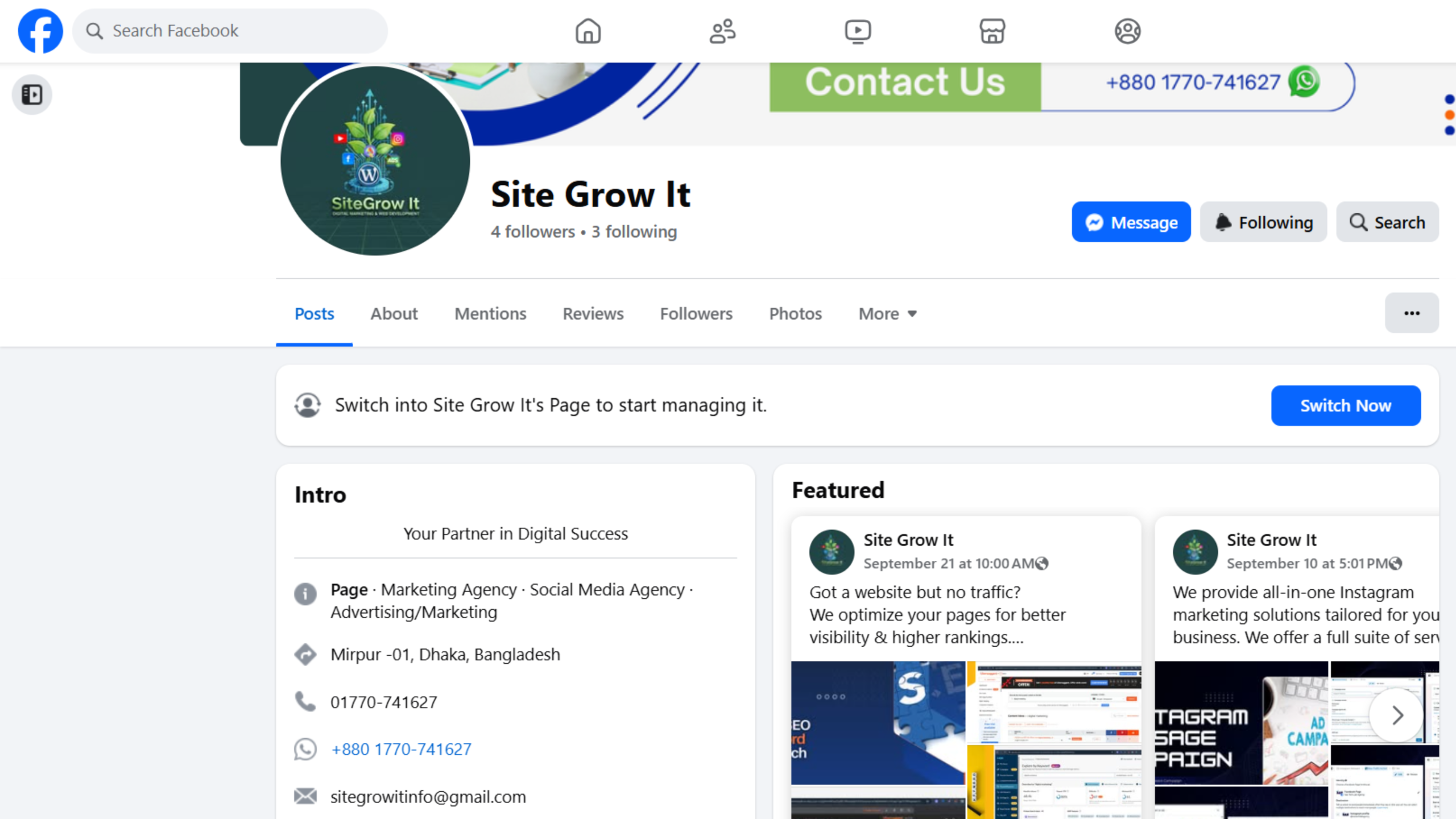The width and height of the screenshot is (1456, 819).
Task: Open the Marketplace icon
Action: tap(992, 31)
